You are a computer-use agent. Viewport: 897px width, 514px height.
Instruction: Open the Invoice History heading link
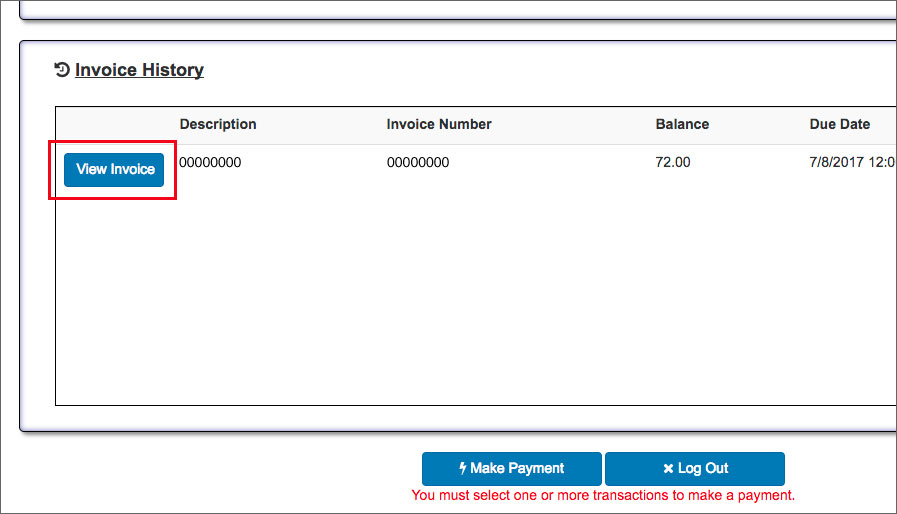[139, 70]
